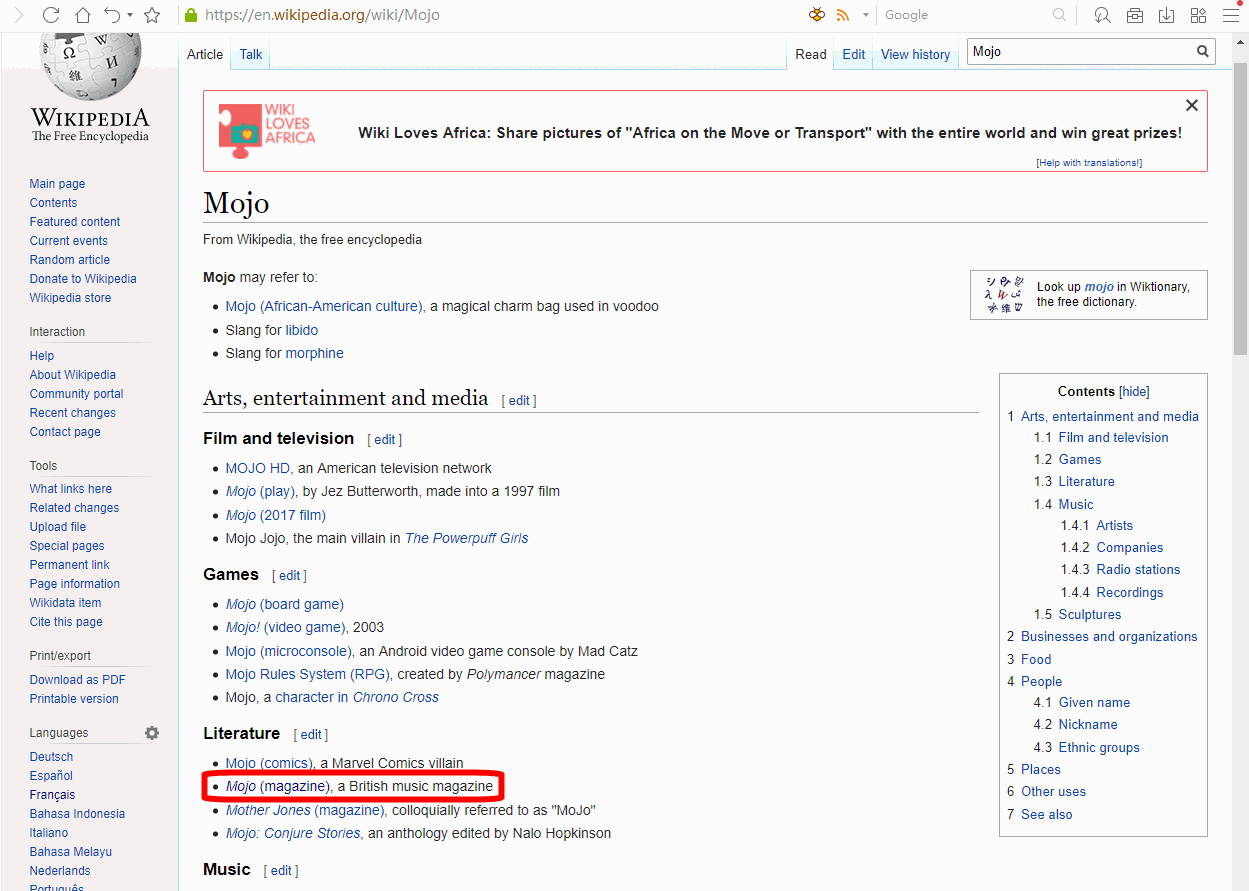
Task: Hide the Contents box
Action: [1134, 392]
